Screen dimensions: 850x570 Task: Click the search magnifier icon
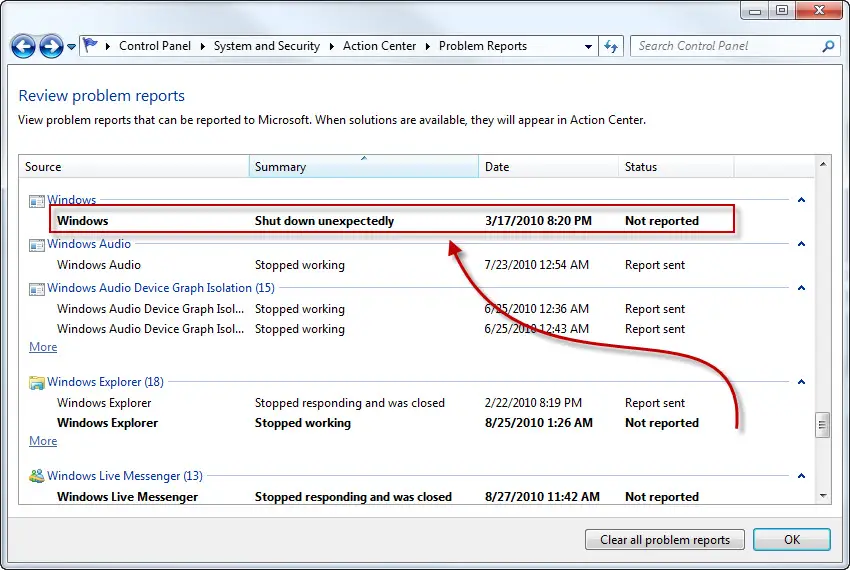(828, 47)
